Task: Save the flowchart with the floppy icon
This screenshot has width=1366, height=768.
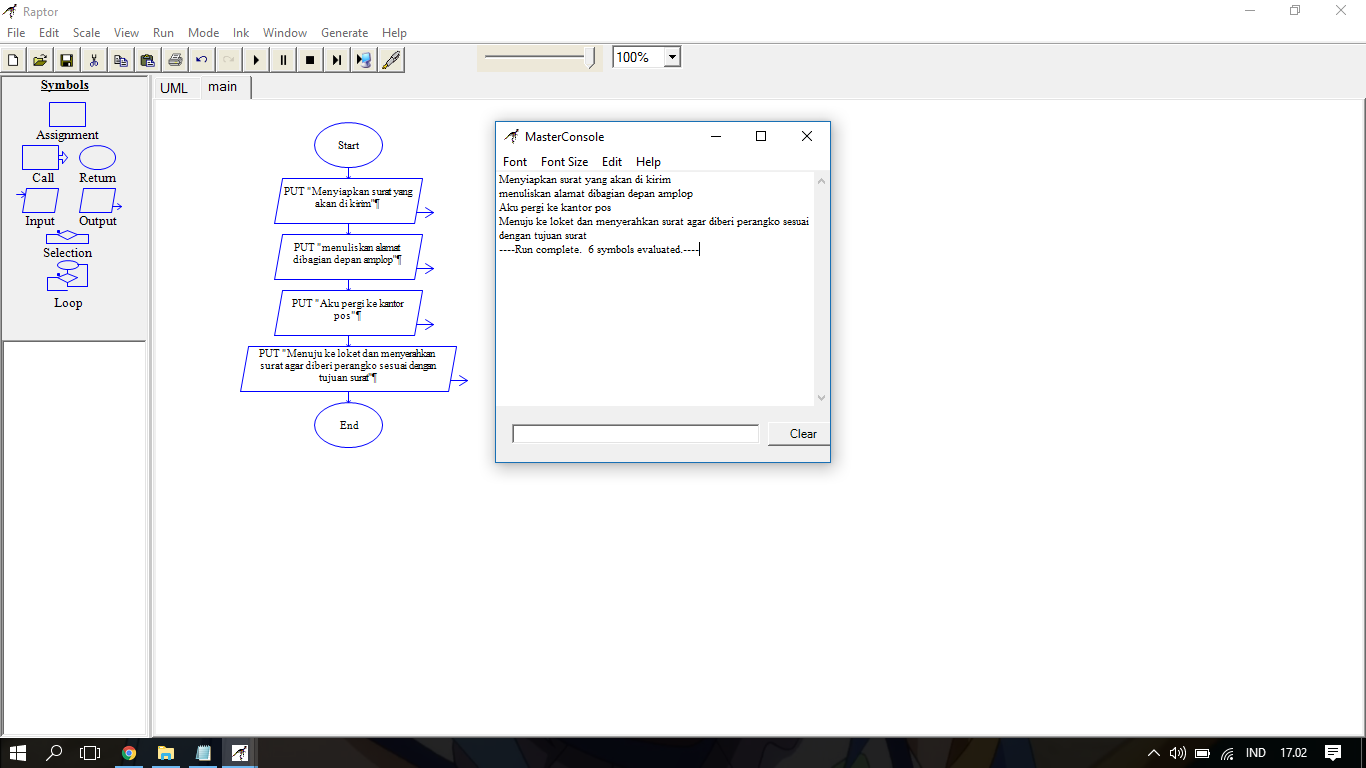Action: tap(67, 60)
